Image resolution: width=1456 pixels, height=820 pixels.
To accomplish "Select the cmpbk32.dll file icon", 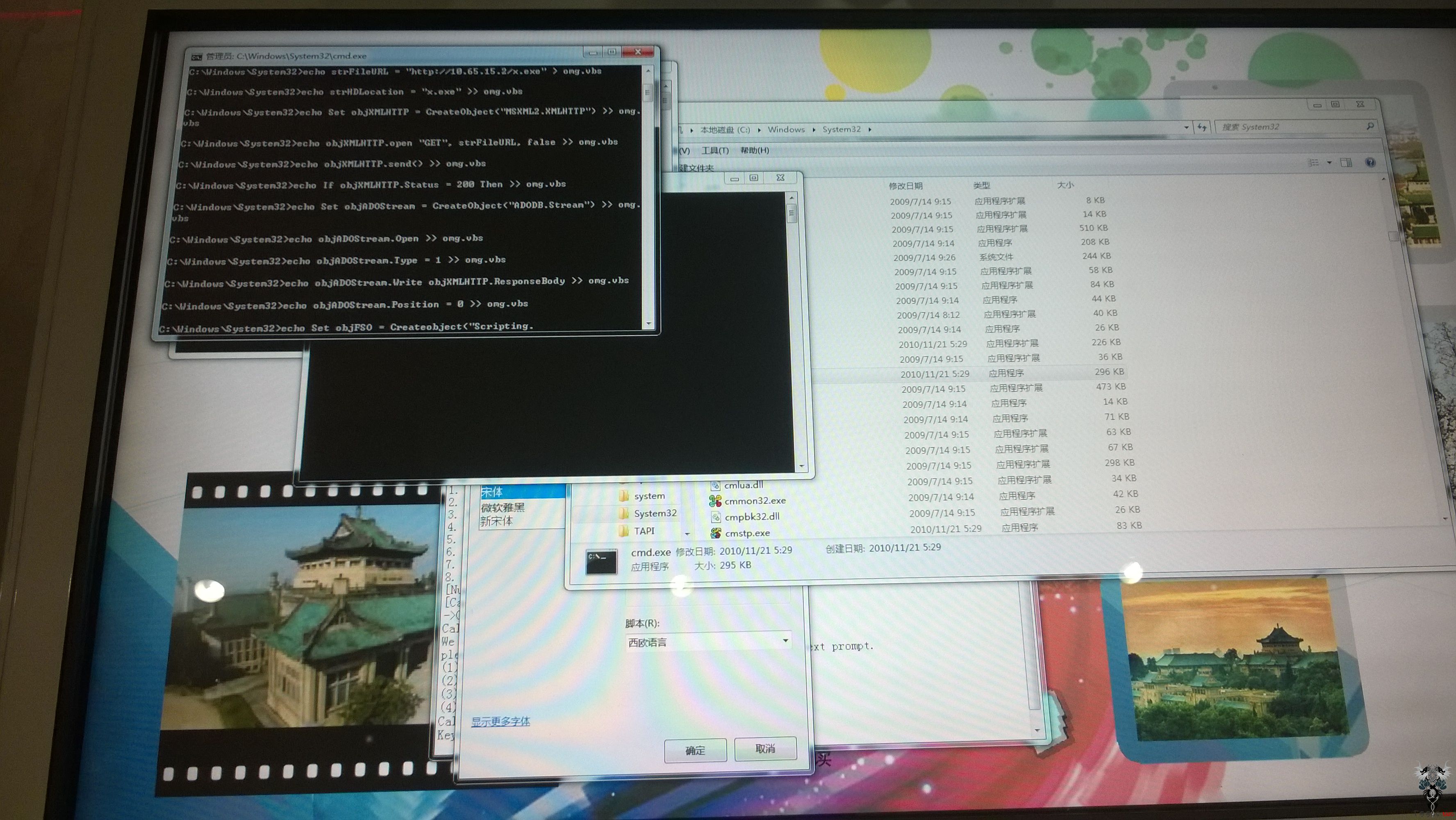I will 716,517.
